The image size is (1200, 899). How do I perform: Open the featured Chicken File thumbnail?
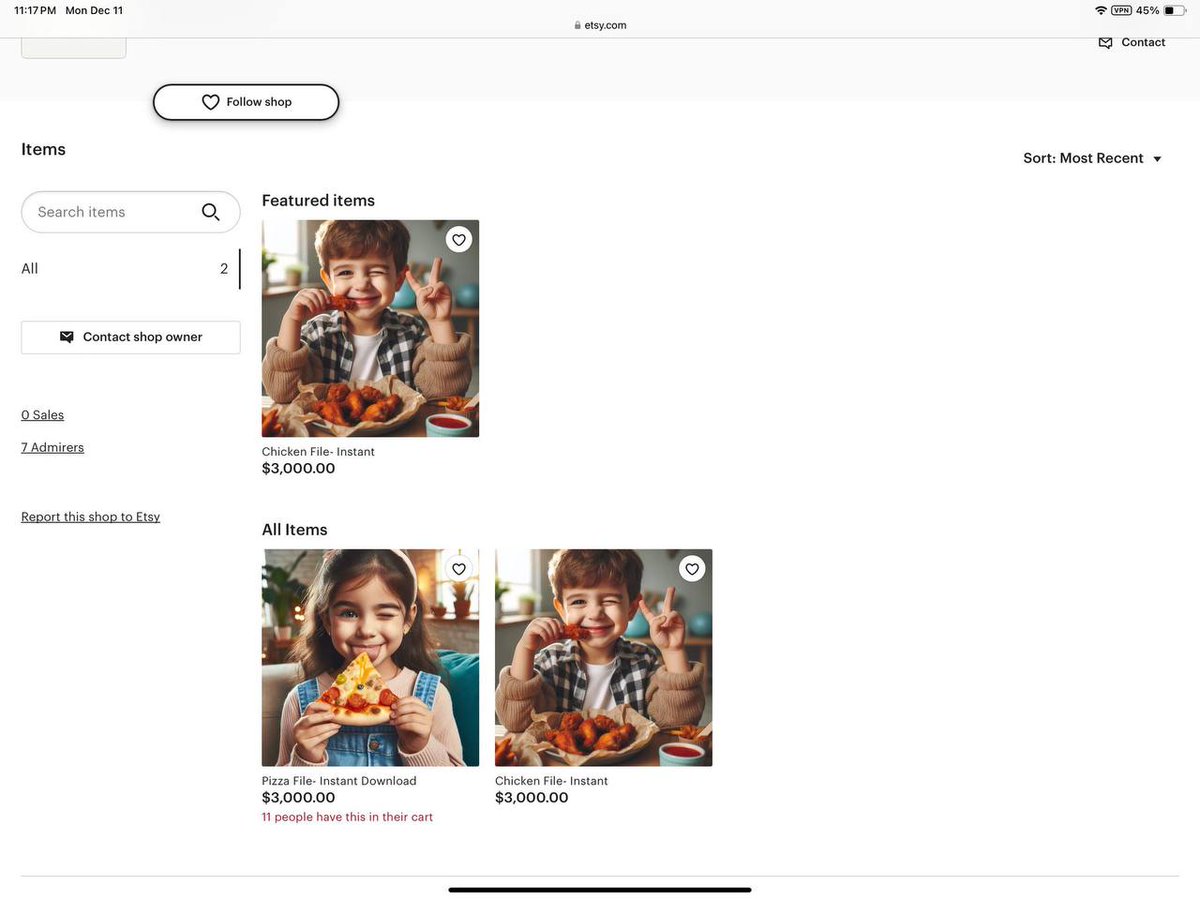tap(370, 328)
